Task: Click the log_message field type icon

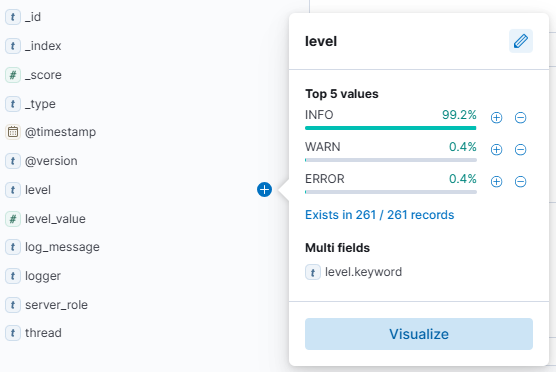Action: (x=13, y=247)
